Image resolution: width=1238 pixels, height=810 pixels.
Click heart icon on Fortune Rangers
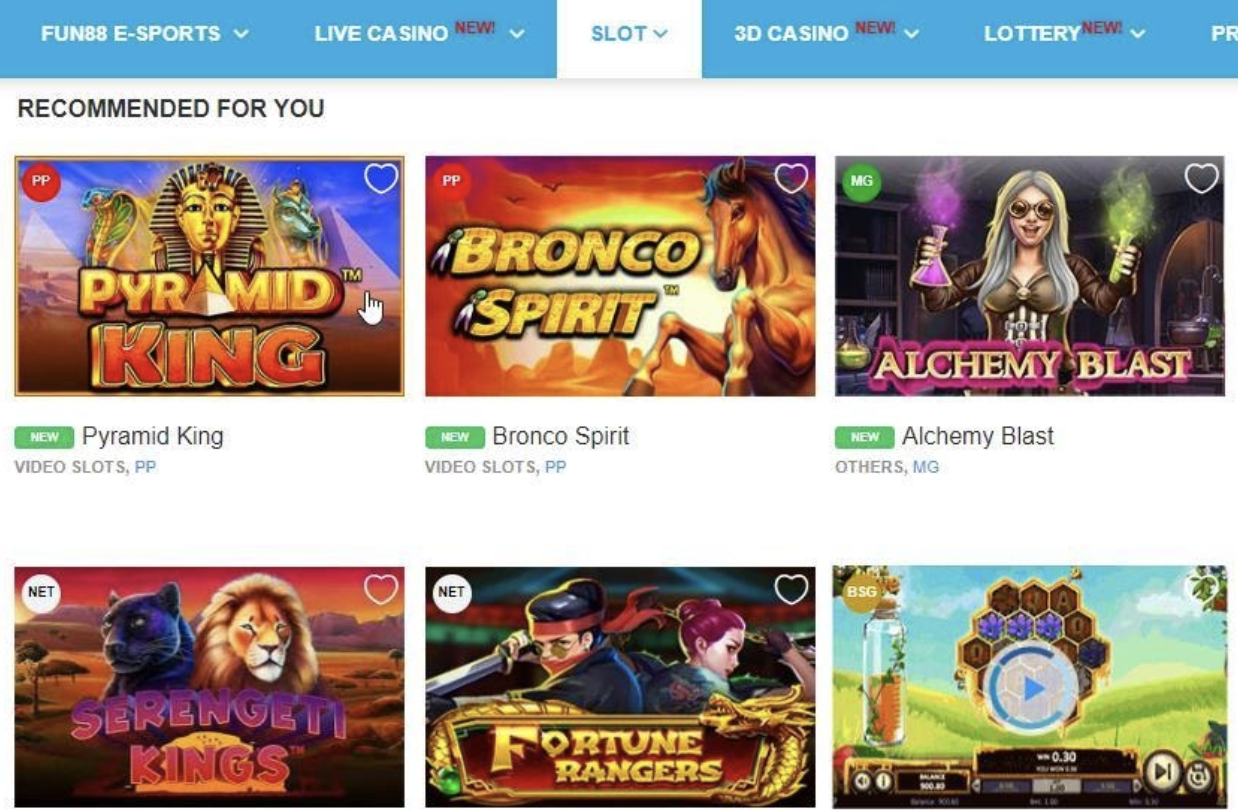tap(791, 590)
